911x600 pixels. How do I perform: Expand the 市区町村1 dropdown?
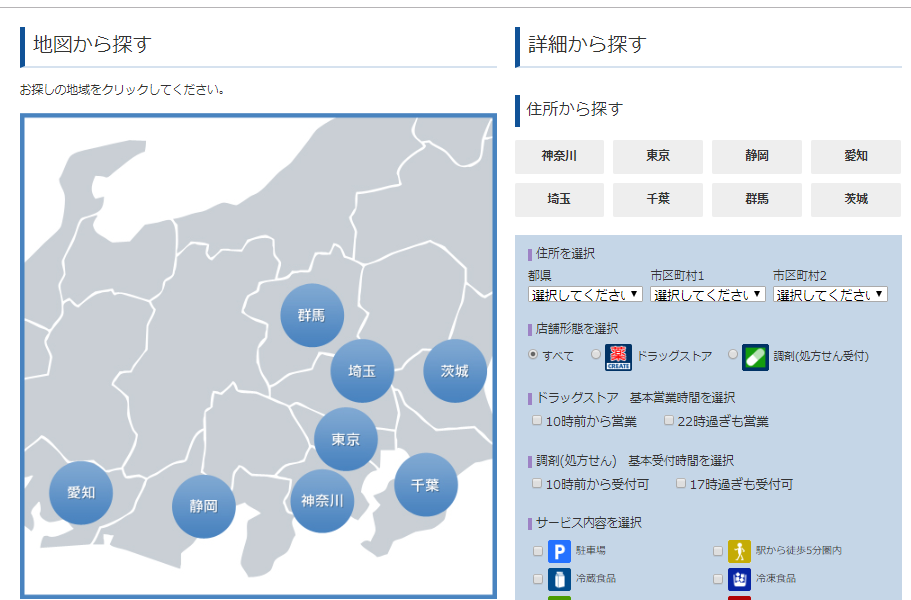pyautogui.click(x=708, y=295)
